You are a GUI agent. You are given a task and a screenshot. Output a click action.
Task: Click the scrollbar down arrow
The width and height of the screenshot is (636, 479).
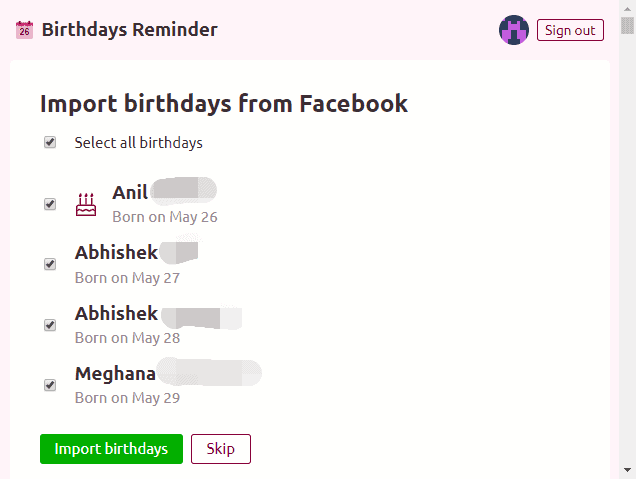click(x=627, y=471)
